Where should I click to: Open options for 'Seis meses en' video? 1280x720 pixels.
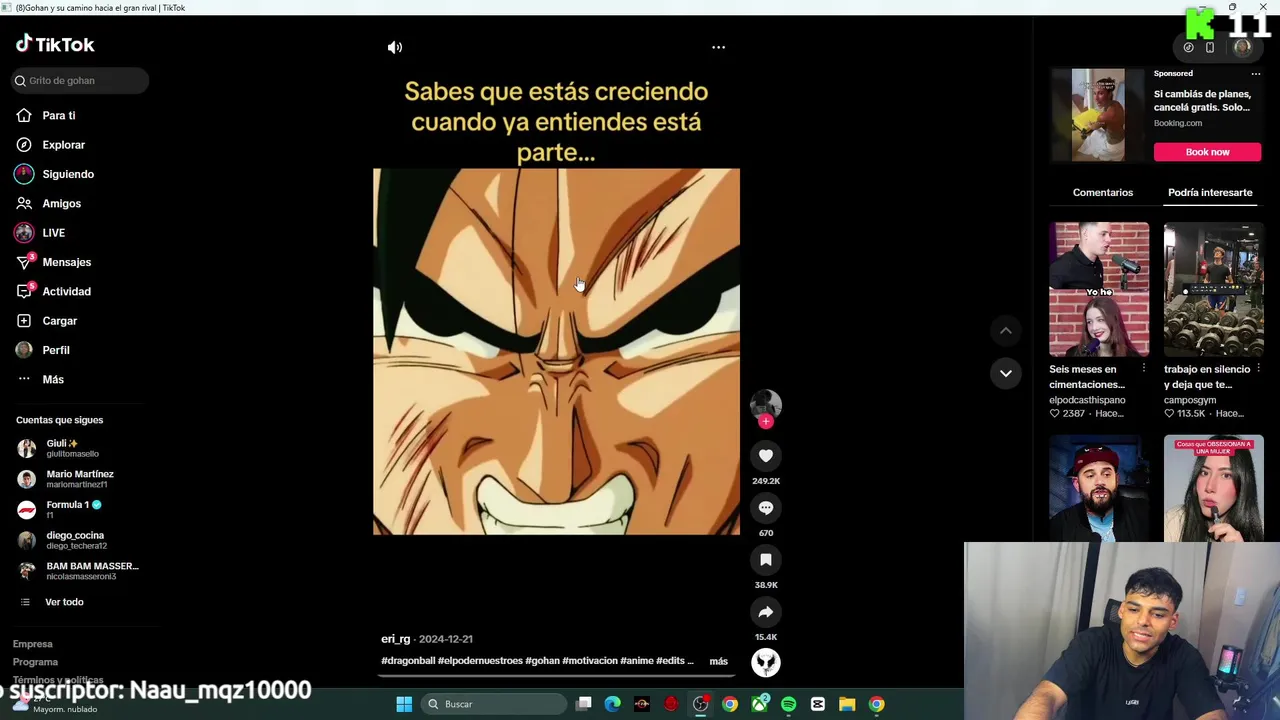[1144, 369]
